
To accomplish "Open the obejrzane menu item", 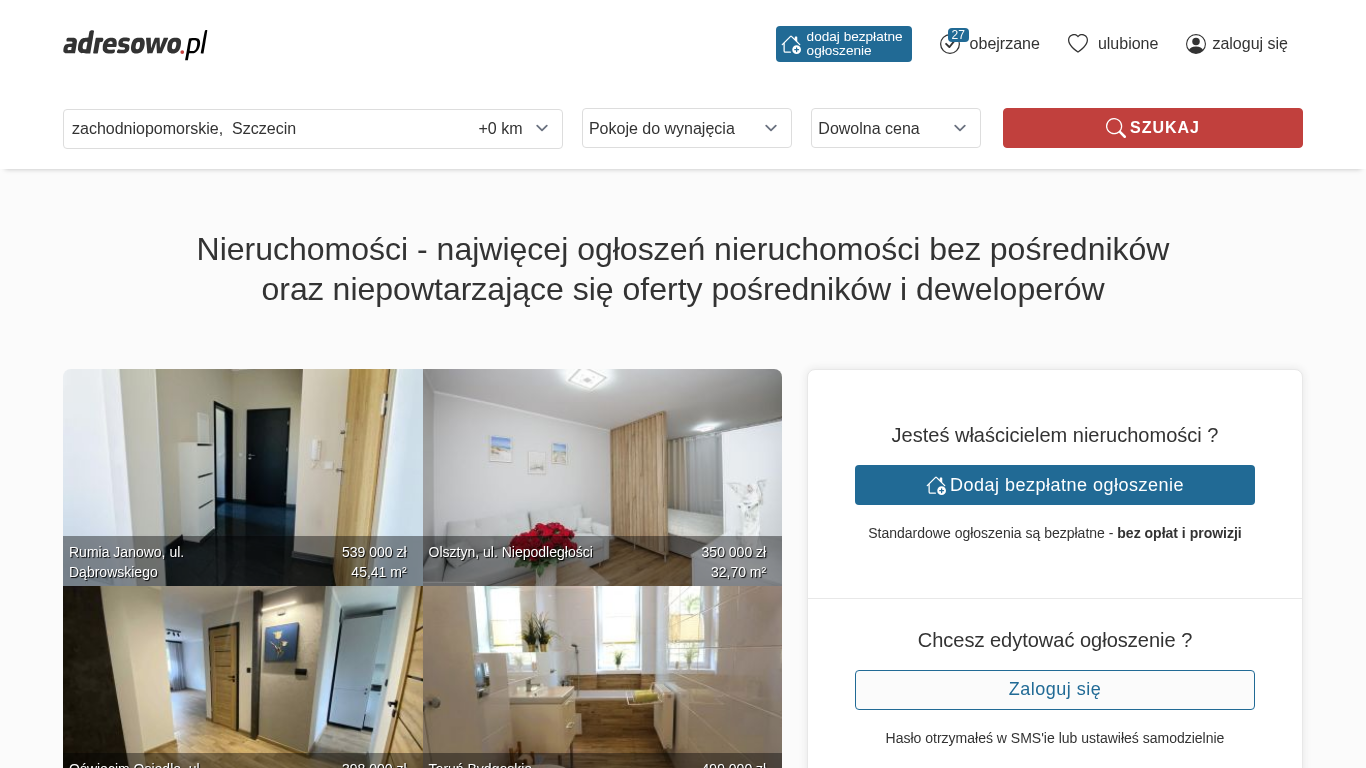I will [1004, 44].
